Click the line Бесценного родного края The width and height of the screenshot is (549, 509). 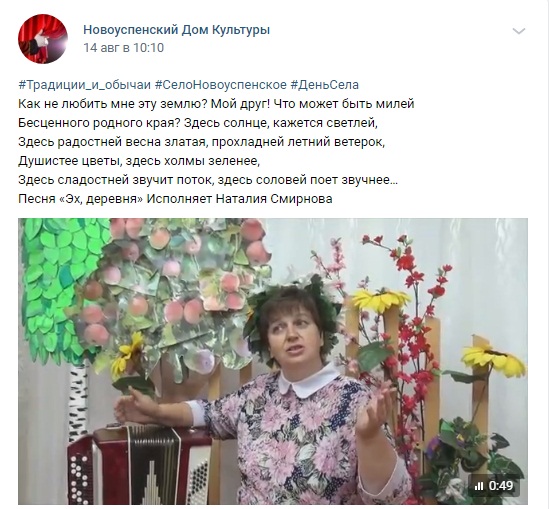198,123
